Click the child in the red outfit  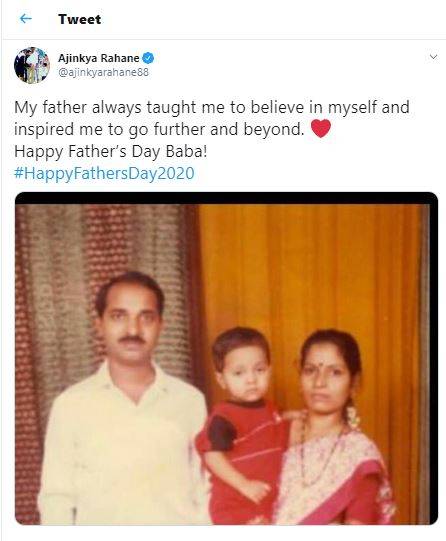[245, 424]
